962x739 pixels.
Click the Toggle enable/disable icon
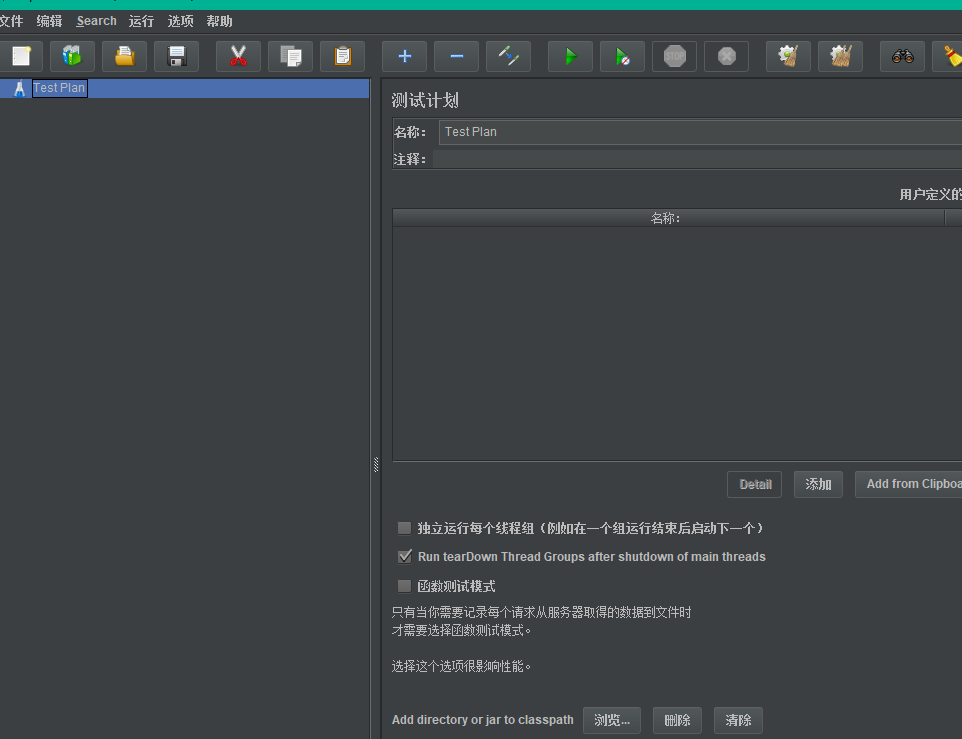click(509, 56)
